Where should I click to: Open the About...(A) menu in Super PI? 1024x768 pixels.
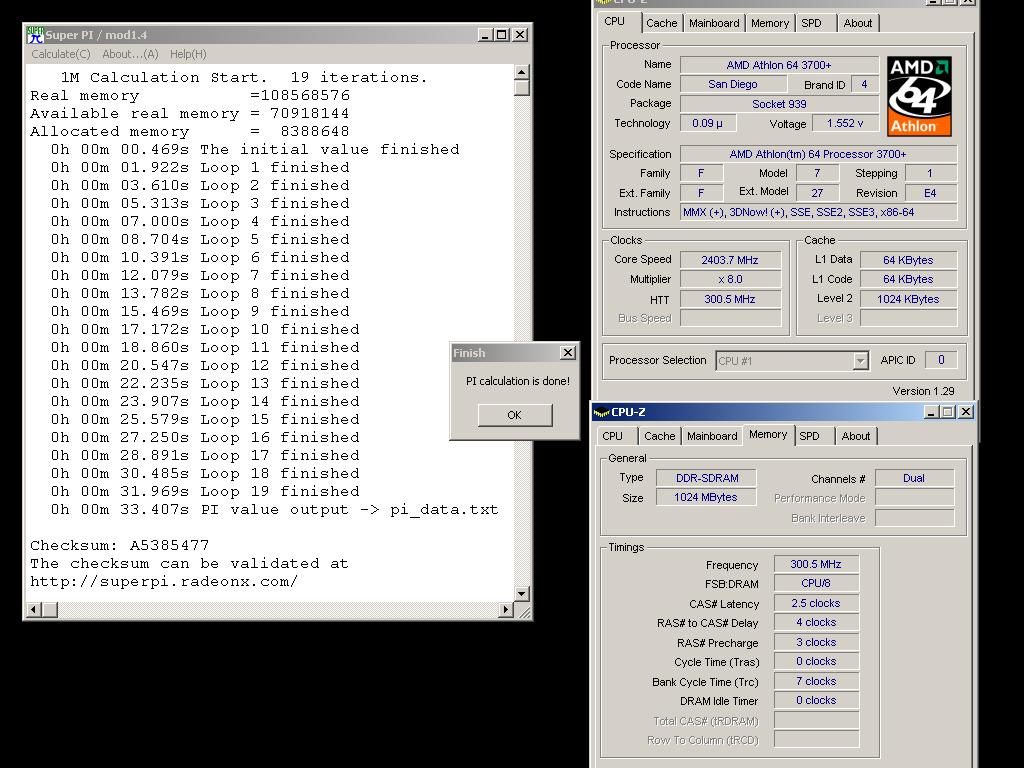(131, 54)
